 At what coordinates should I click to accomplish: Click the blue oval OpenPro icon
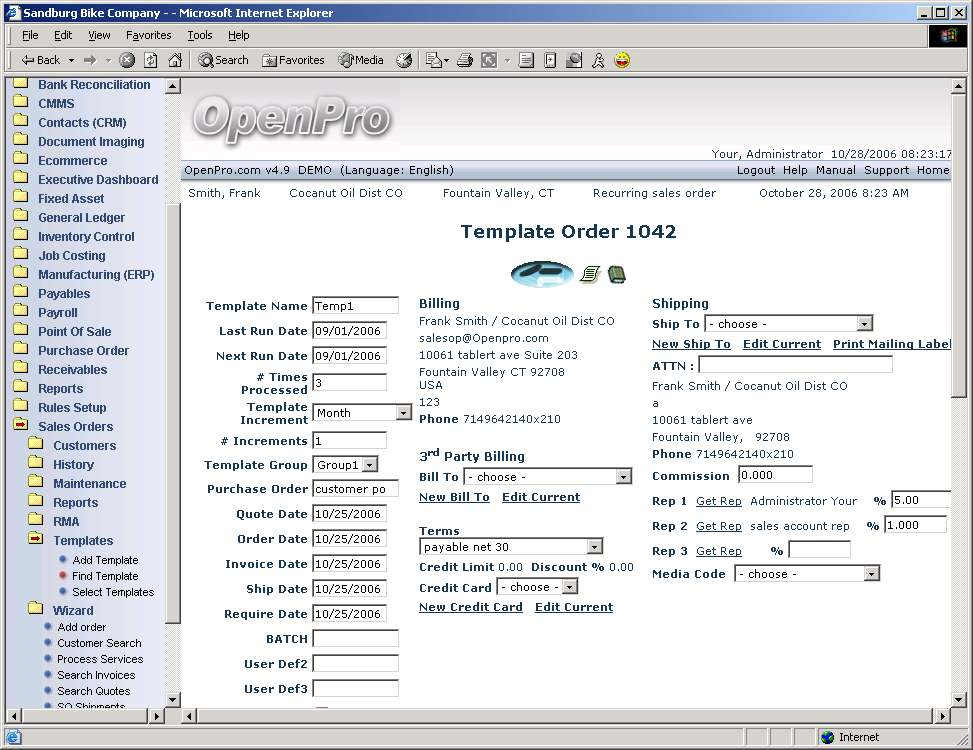pos(541,273)
